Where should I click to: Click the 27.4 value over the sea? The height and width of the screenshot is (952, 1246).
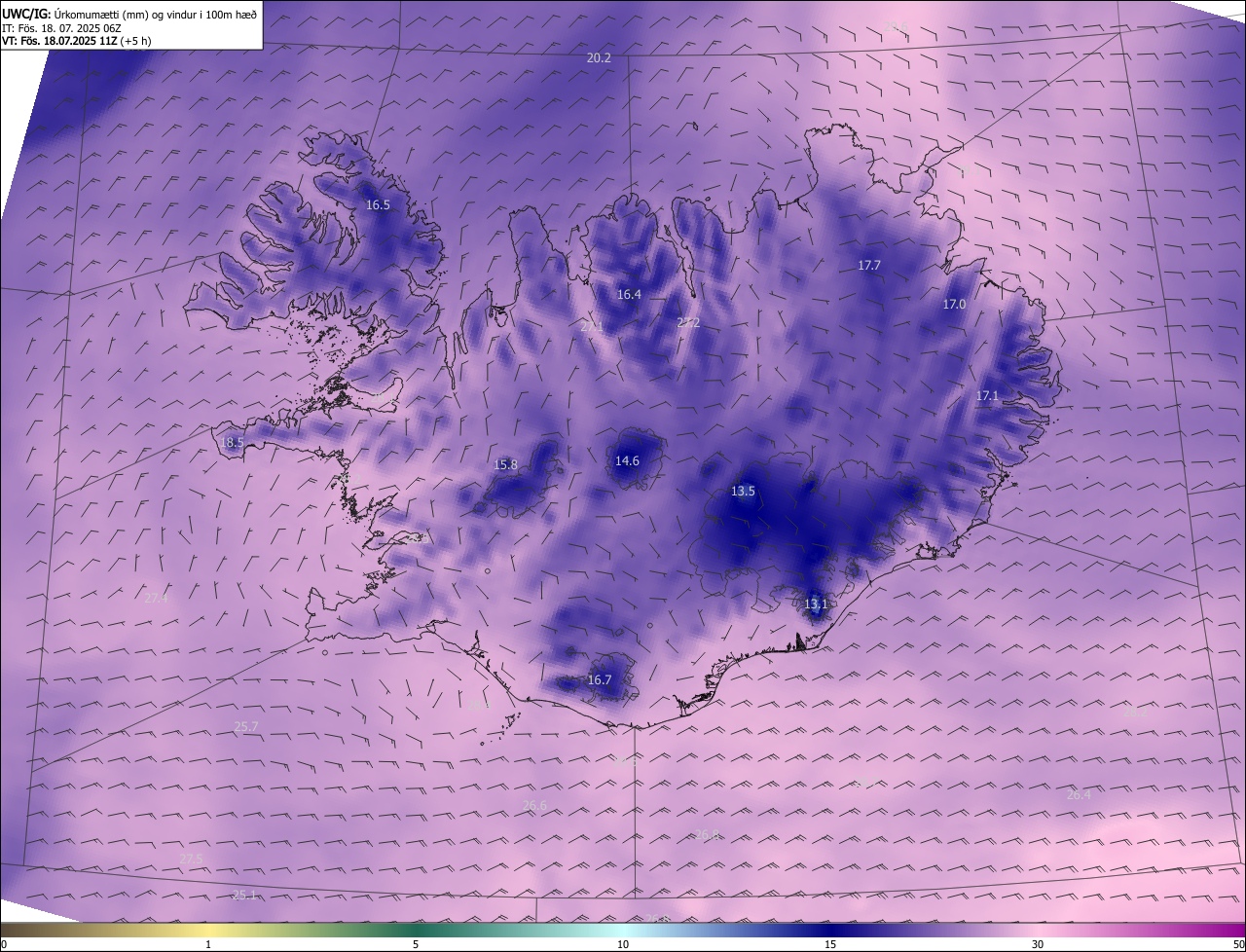click(157, 599)
